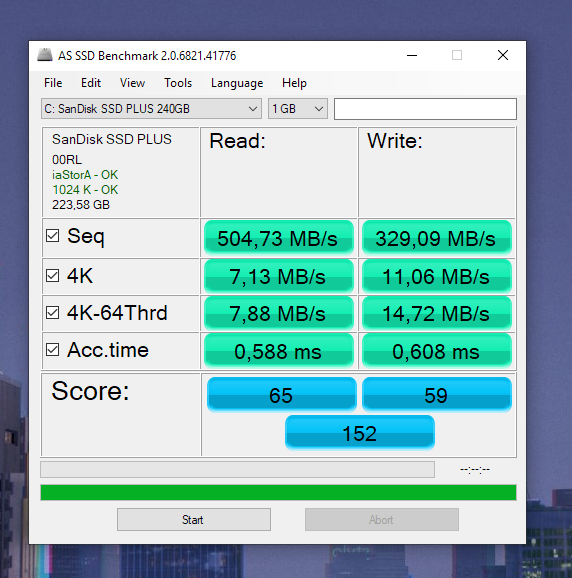The width and height of the screenshot is (572, 578).
Task: Click the read access time 0,588 ms
Action: 279,351
